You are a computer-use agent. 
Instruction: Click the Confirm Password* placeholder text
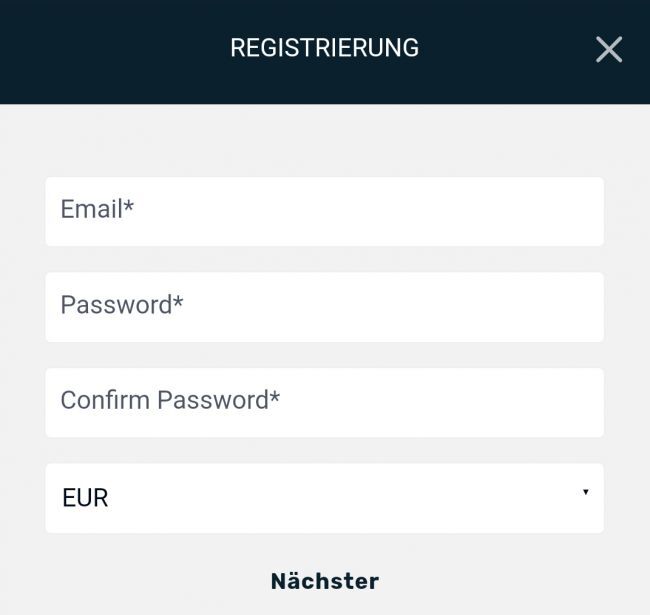point(170,400)
